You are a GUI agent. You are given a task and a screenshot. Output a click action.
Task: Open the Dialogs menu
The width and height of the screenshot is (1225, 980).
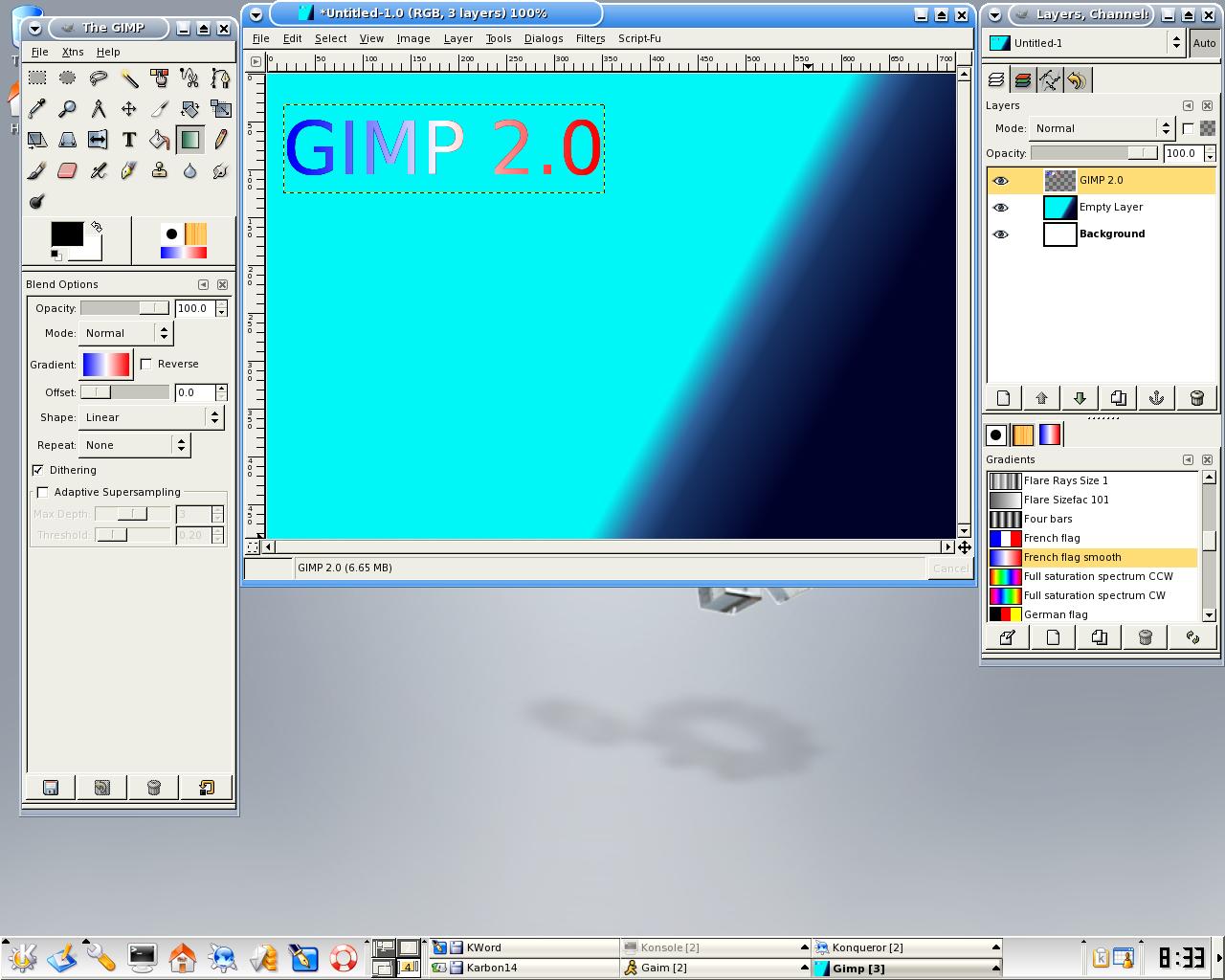click(544, 38)
